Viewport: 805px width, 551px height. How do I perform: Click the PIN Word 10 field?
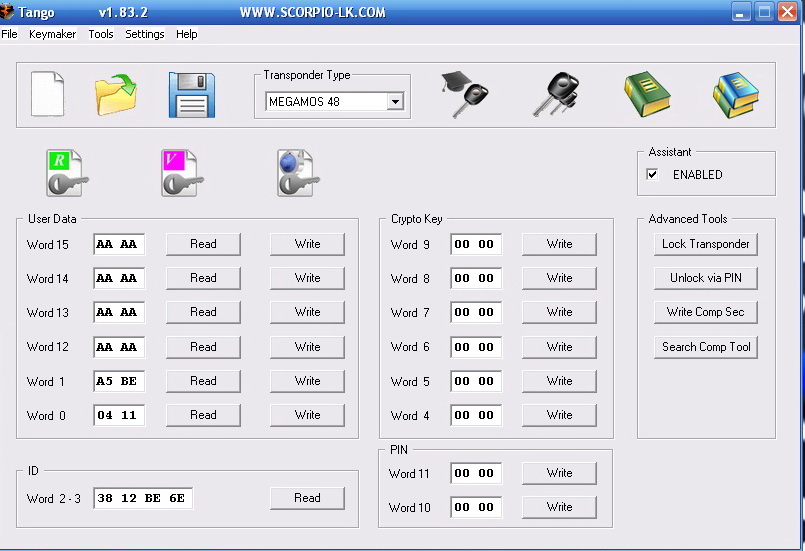[476, 507]
